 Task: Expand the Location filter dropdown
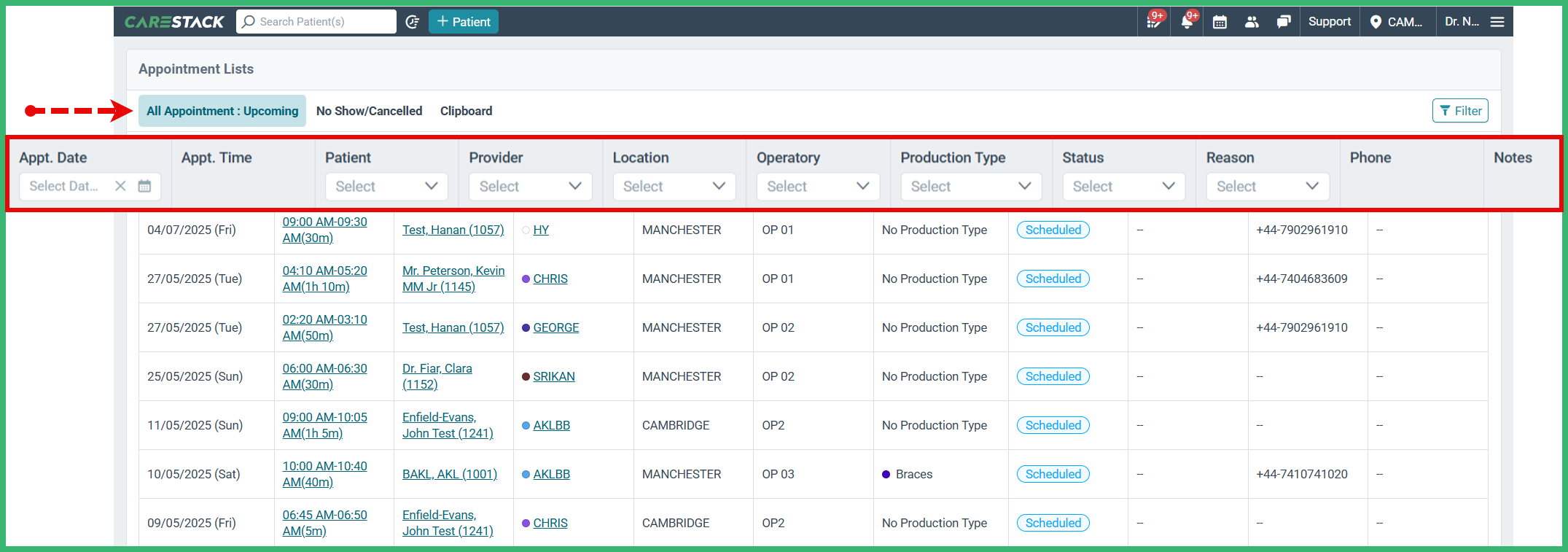coord(674,186)
